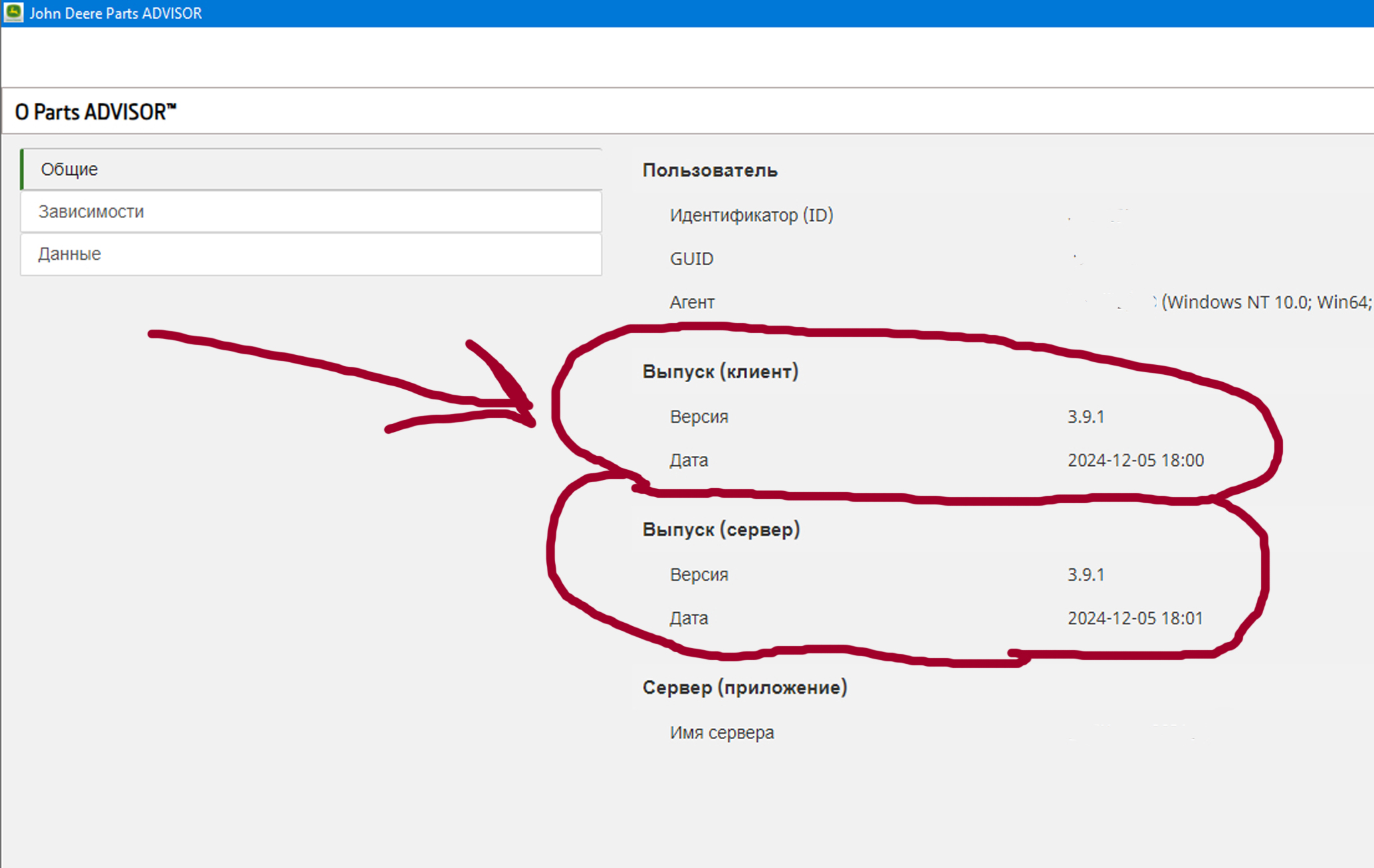Click the Имя сервера label
The image size is (1374, 868).
(721, 733)
